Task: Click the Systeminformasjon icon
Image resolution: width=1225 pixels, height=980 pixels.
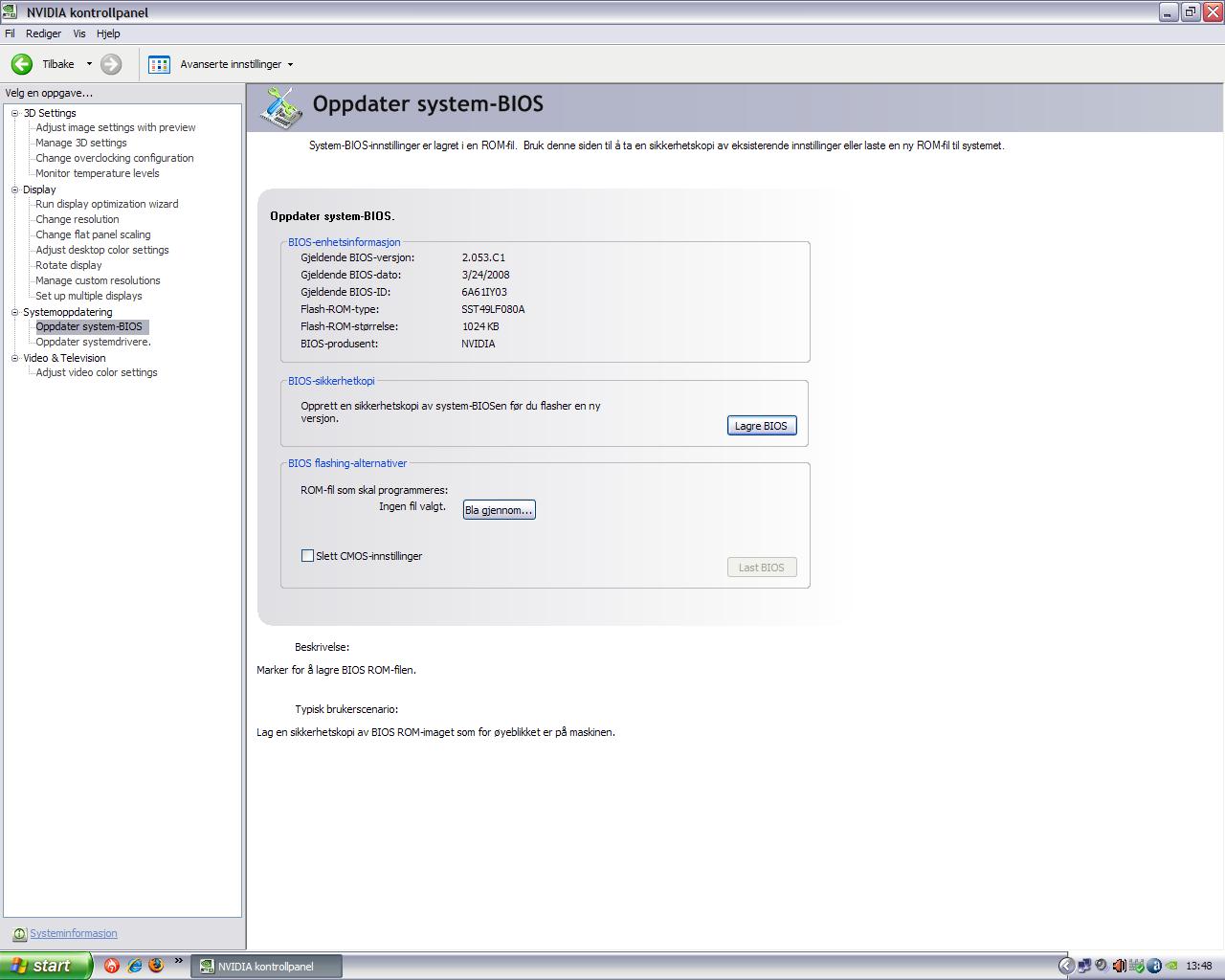Action: [x=19, y=934]
